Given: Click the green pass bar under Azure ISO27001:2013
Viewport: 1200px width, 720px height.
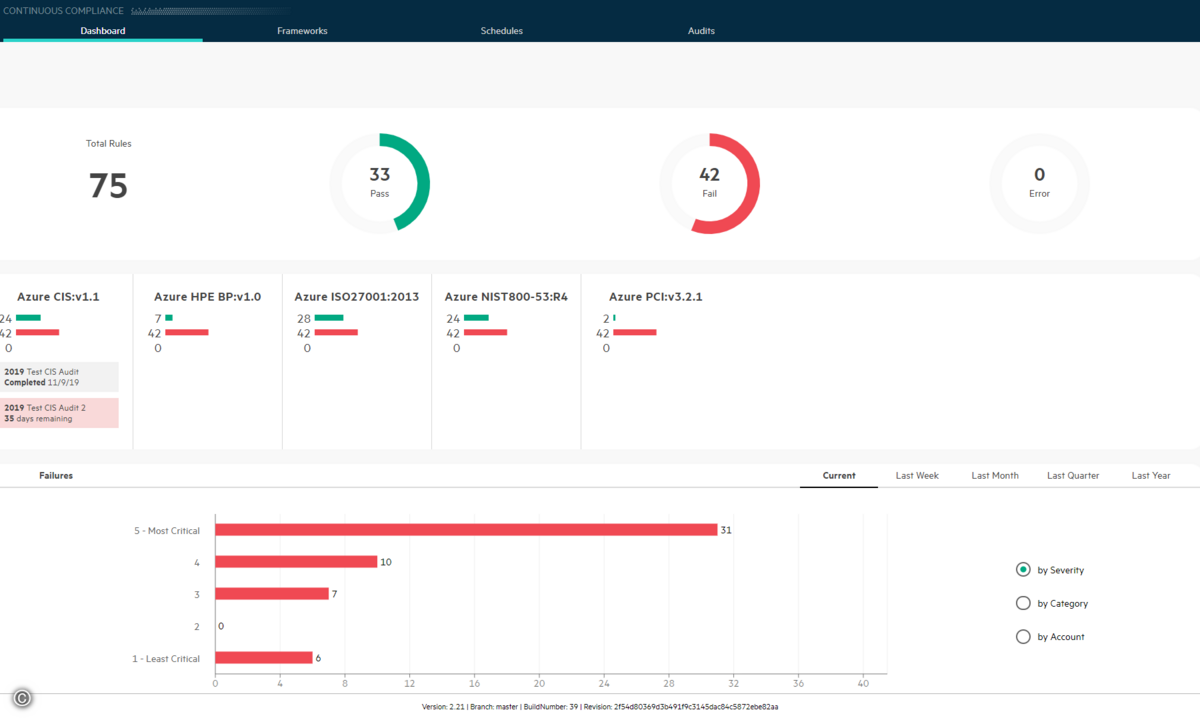Looking at the screenshot, I should (329, 318).
